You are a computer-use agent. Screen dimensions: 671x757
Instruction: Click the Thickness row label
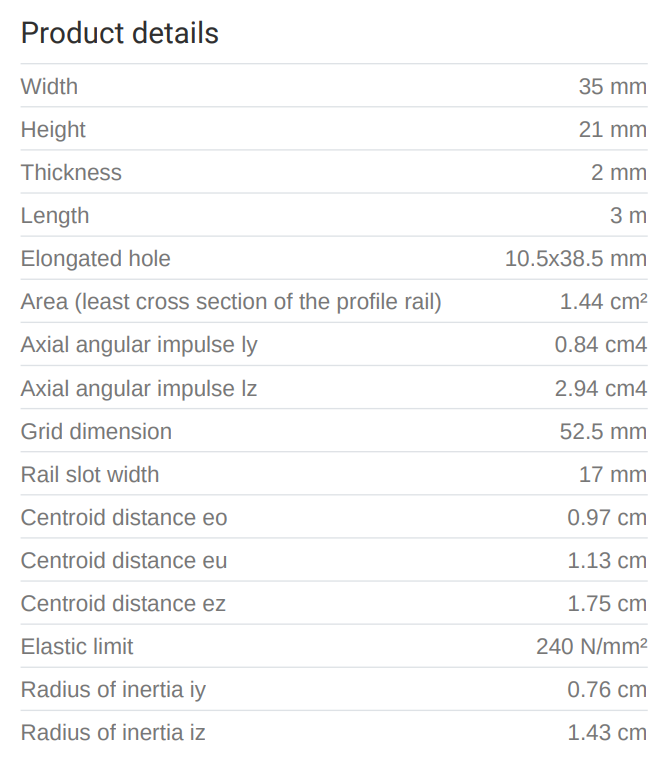coord(71,172)
